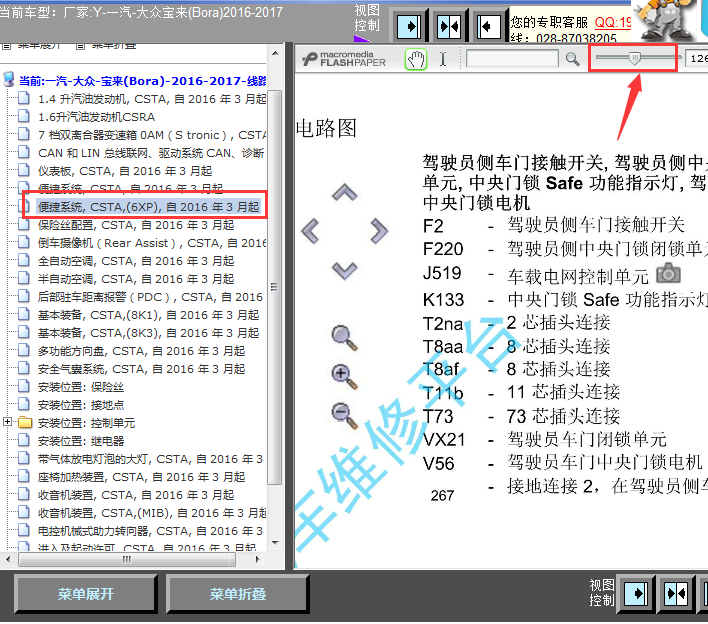Pan the diagram up with the up arrow
This screenshot has height=624, width=708.
pyautogui.click(x=344, y=193)
